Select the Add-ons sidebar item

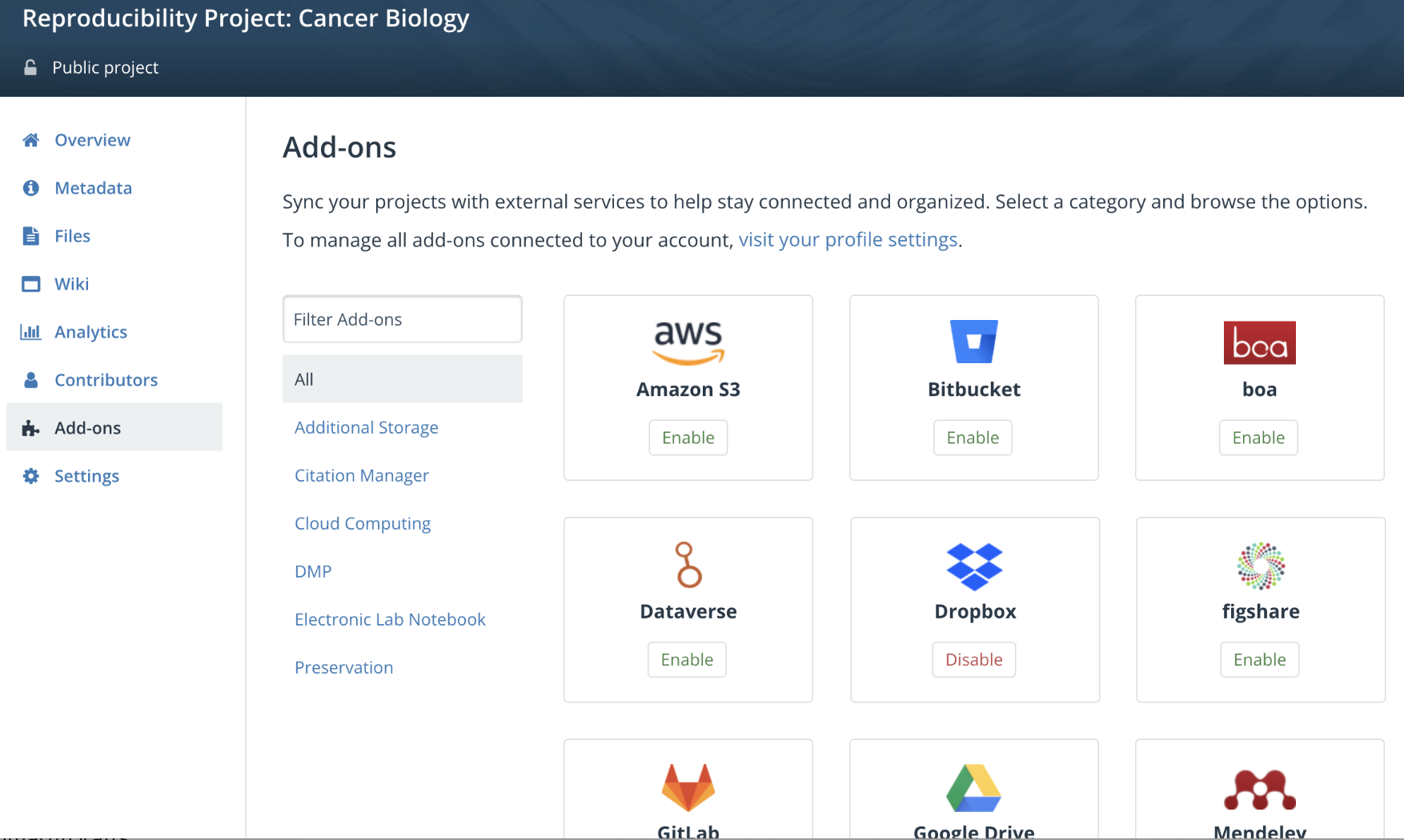(x=114, y=427)
